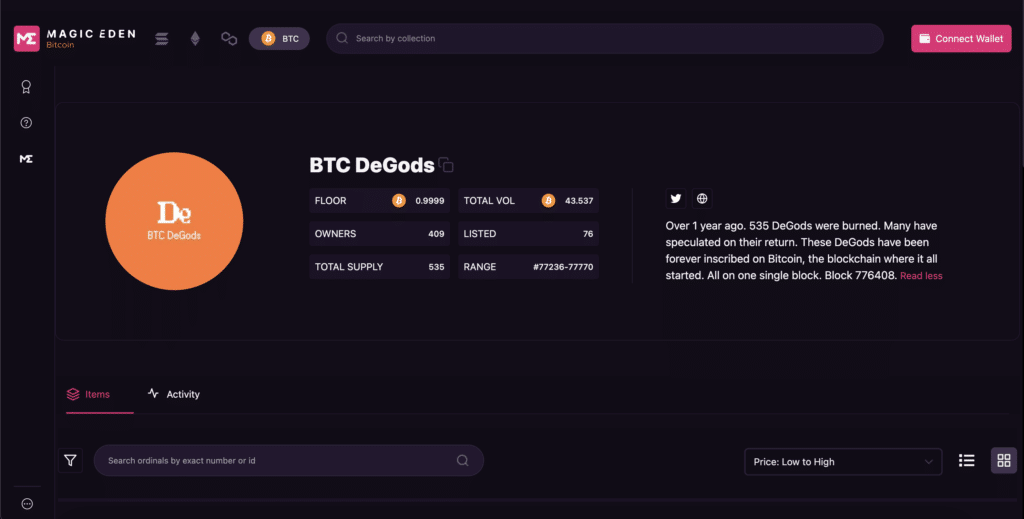
Task: Switch to list view layout
Action: [967, 460]
